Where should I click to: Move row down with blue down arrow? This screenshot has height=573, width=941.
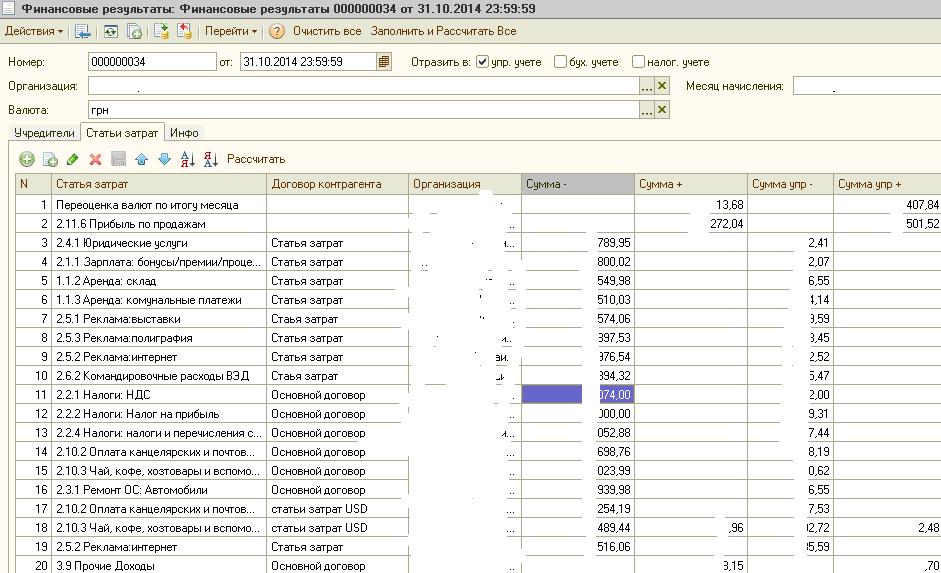pyautogui.click(x=164, y=159)
